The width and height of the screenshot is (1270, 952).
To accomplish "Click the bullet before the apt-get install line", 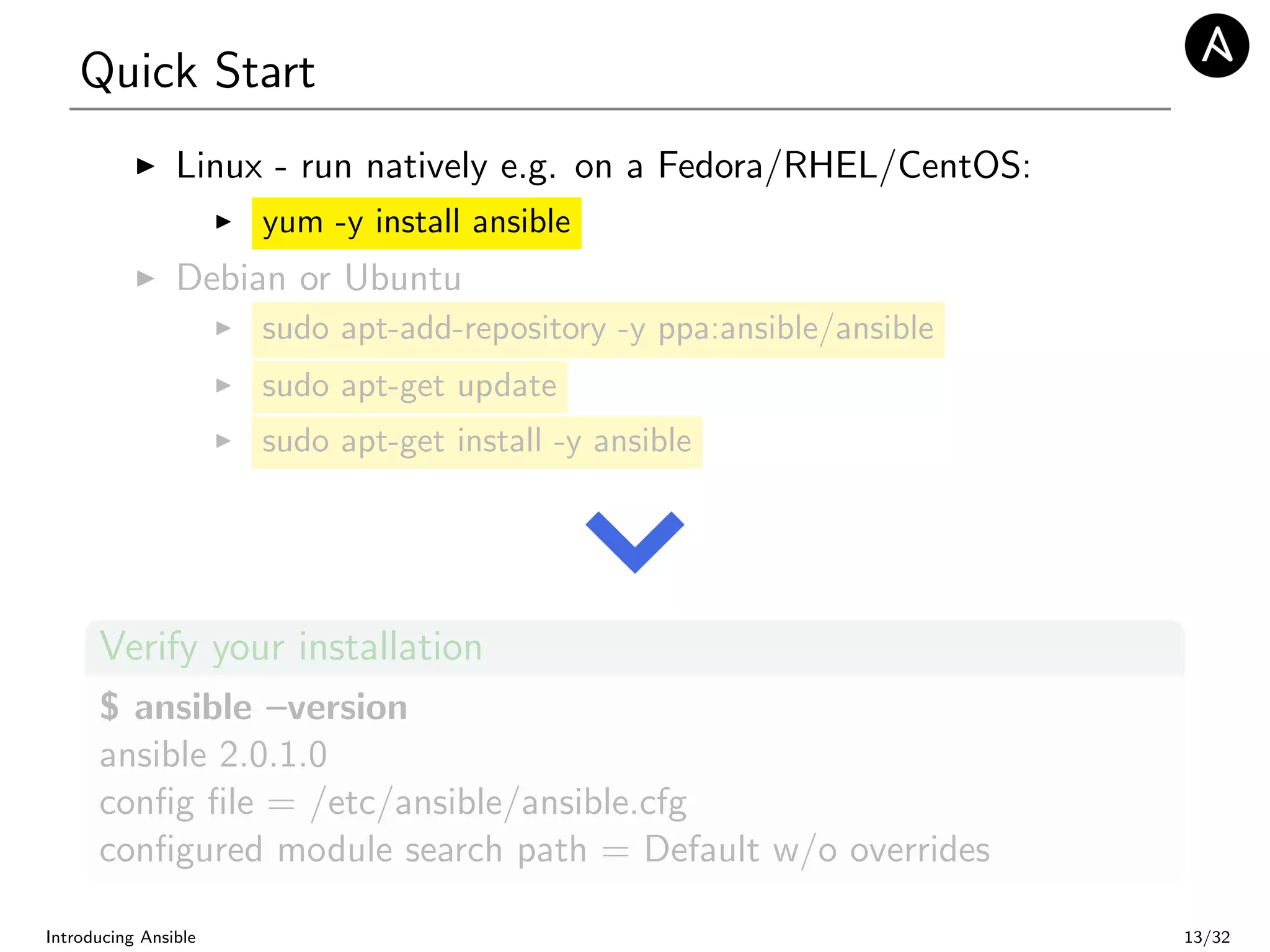I will [223, 441].
